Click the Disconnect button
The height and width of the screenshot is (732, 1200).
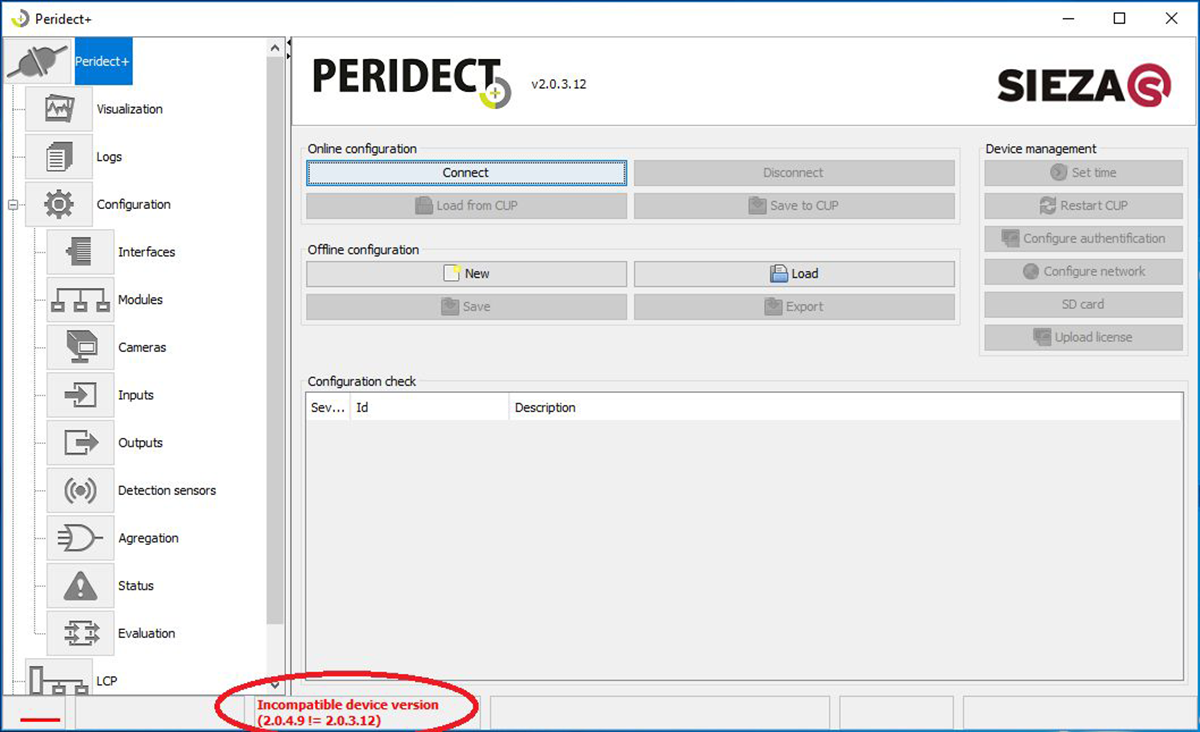tap(794, 173)
